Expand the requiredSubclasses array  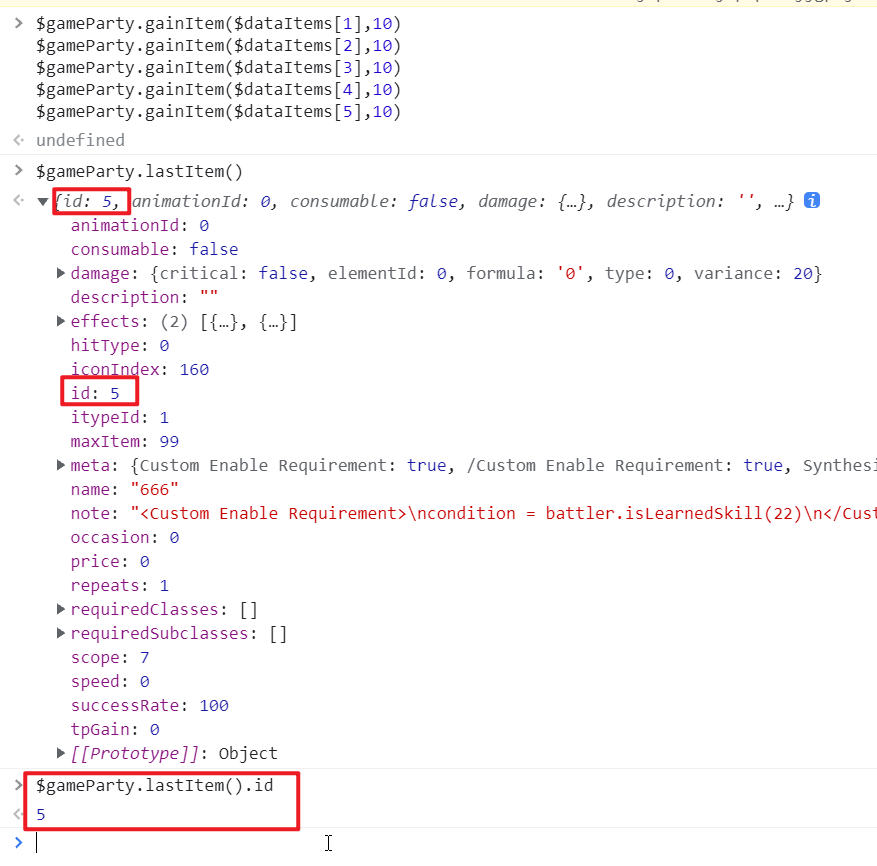tap(61, 633)
